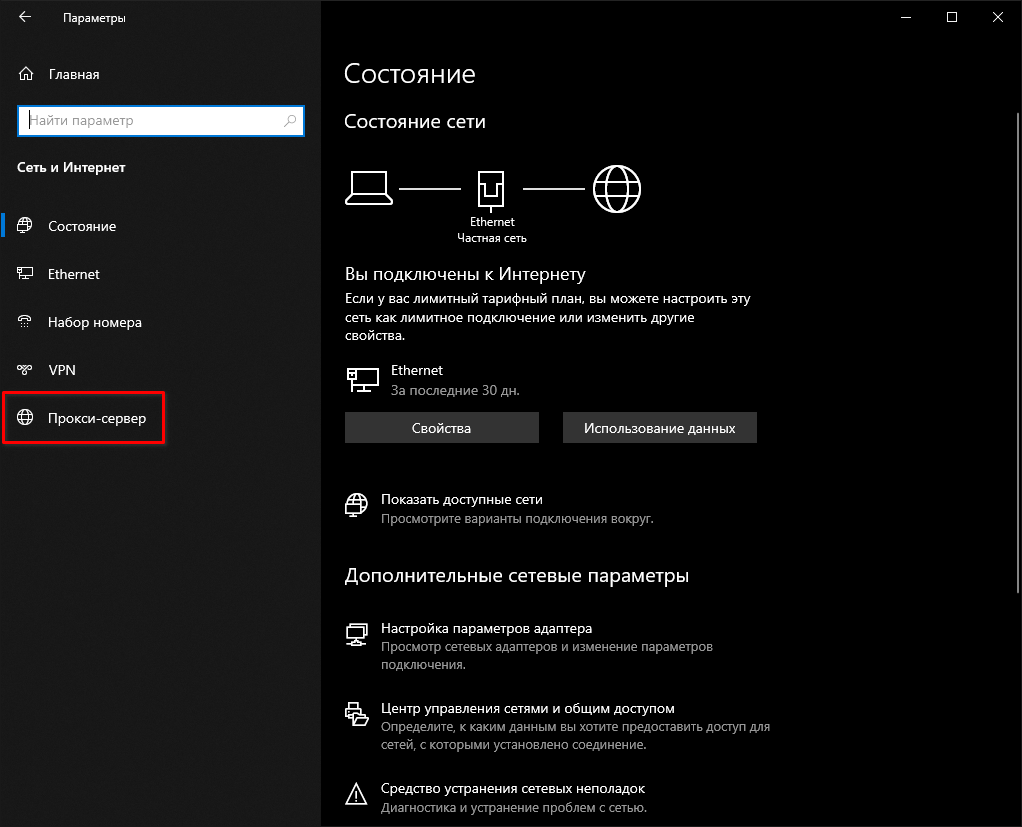Click the vertical scrollbar on the right
Viewport: 1022px width, 827px height.
click(x=1017, y=352)
